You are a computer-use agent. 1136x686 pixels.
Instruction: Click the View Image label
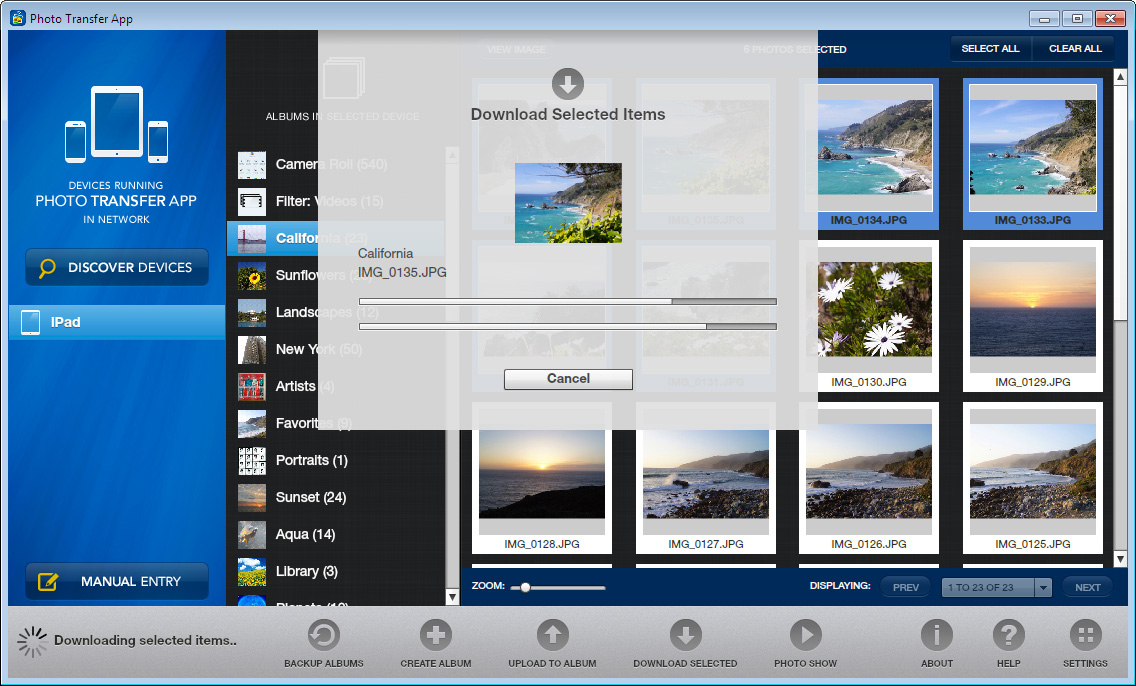(516, 49)
